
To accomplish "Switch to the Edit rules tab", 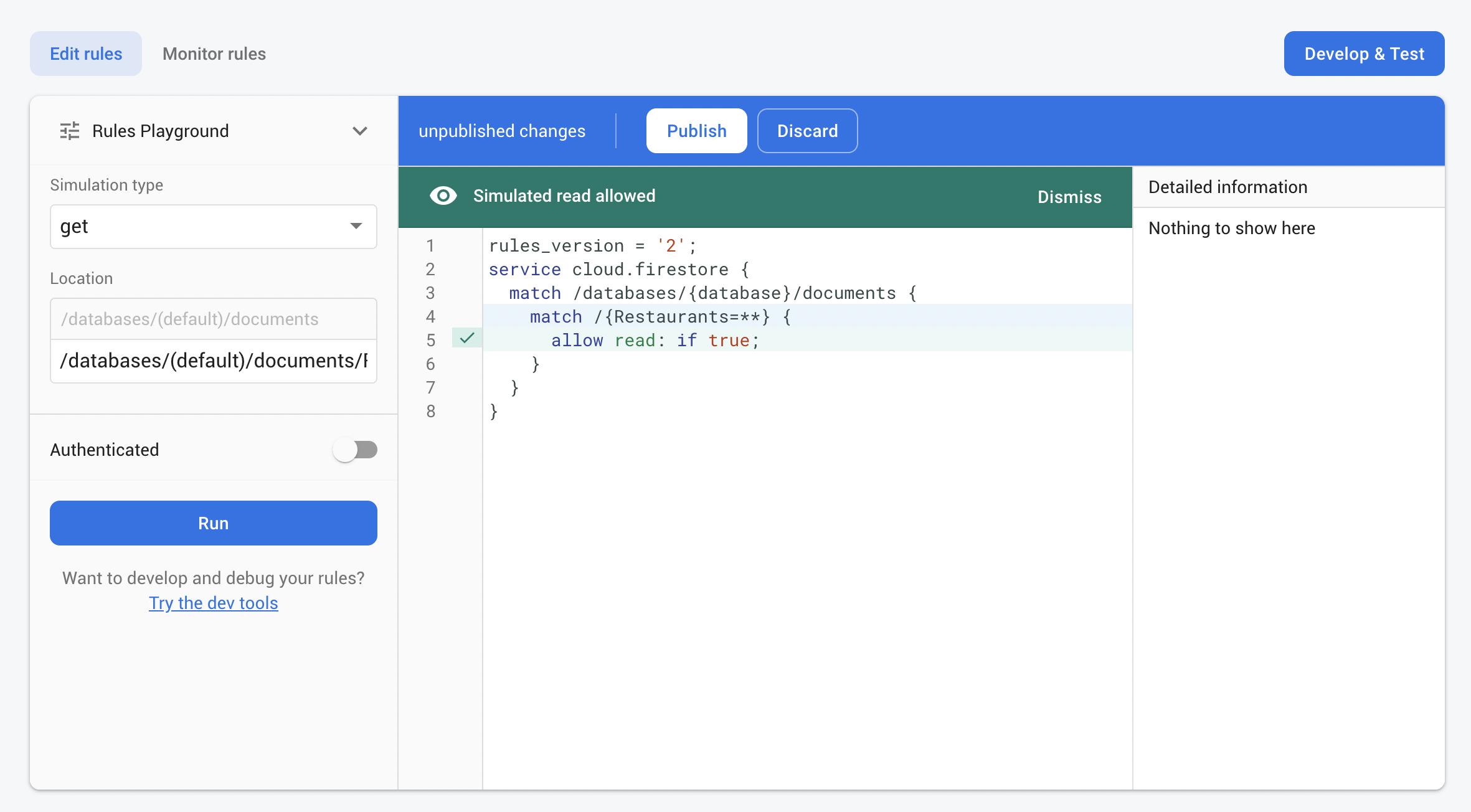I will click(86, 54).
